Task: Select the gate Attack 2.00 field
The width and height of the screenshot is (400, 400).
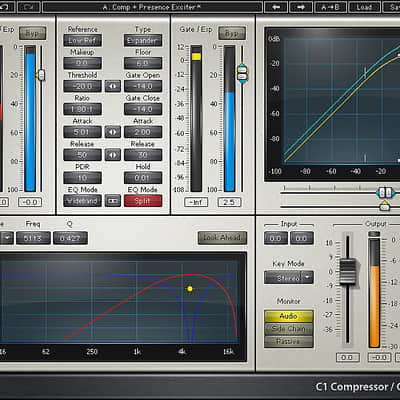Action: pyautogui.click(x=143, y=132)
